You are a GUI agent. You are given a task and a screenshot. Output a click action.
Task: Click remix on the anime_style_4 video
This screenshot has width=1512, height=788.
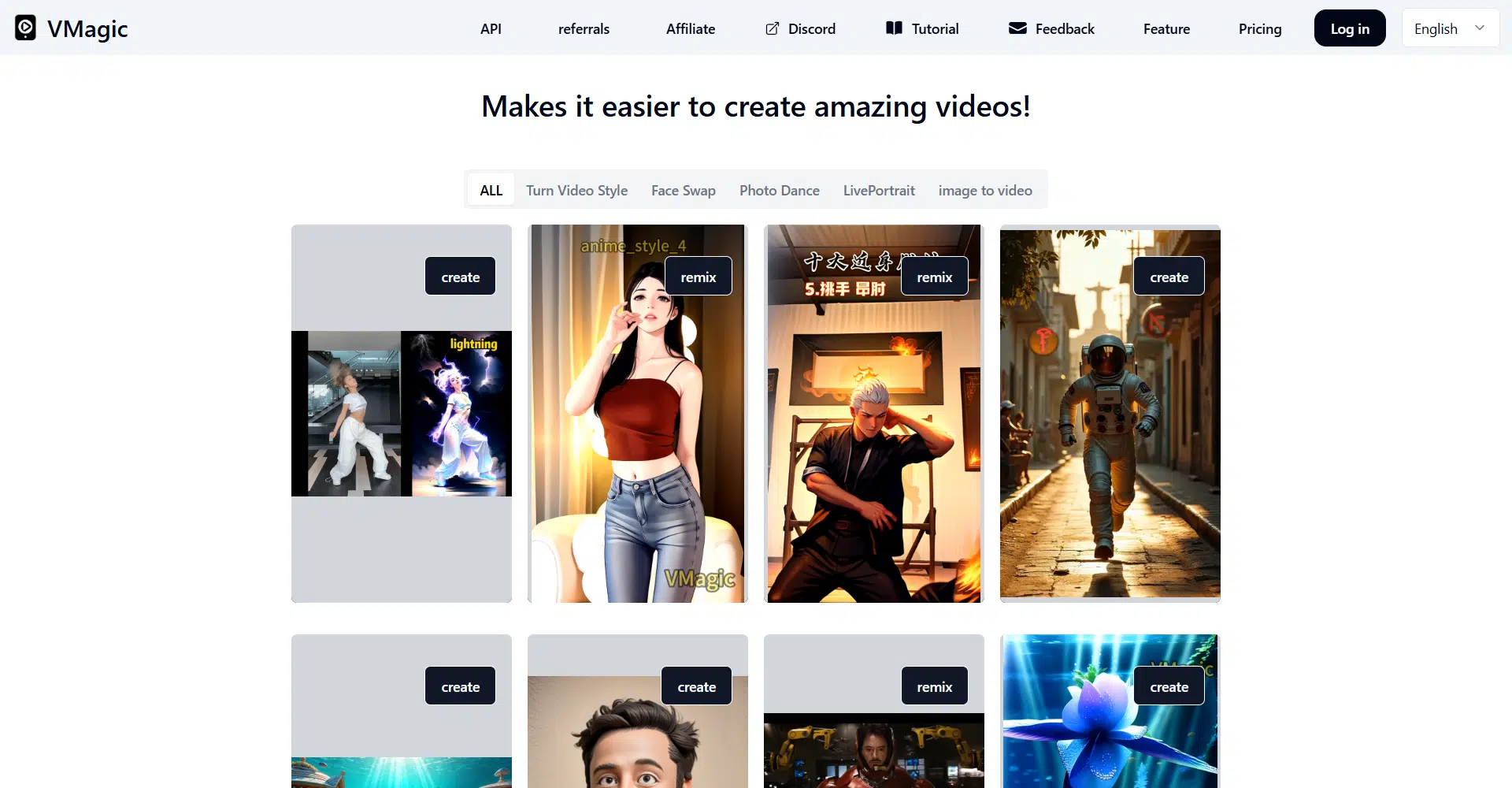click(x=698, y=277)
